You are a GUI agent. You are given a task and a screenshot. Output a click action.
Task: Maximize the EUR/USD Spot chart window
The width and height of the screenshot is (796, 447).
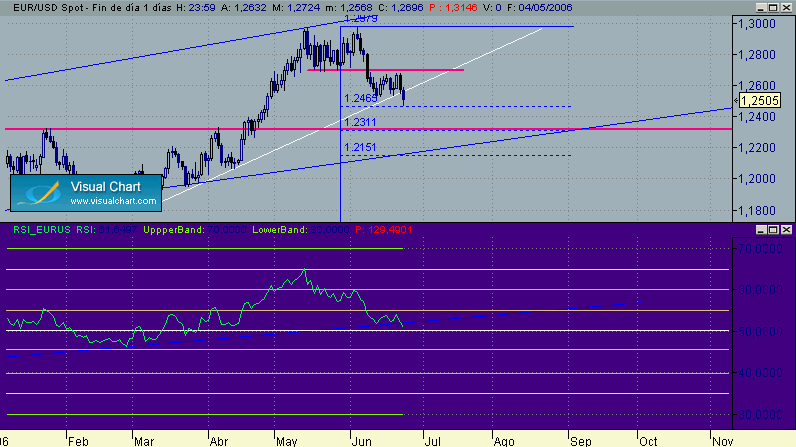tap(773, 8)
